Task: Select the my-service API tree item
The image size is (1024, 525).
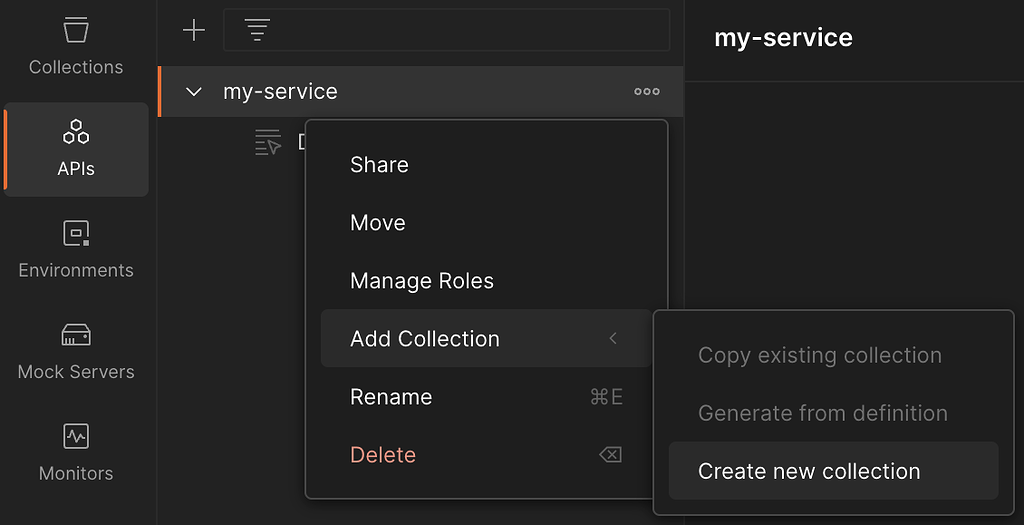Action: pyautogui.click(x=280, y=92)
